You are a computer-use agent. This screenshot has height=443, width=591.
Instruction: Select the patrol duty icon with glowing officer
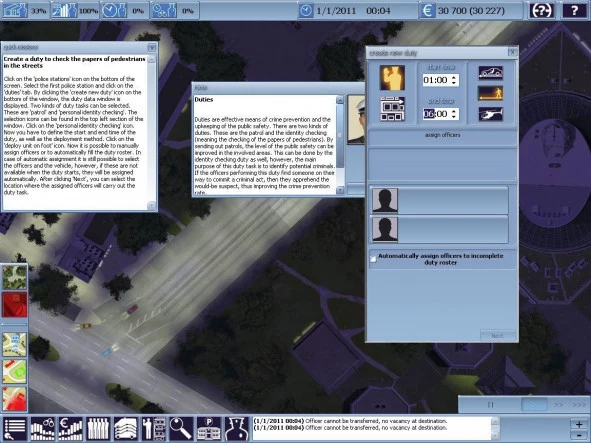392,78
